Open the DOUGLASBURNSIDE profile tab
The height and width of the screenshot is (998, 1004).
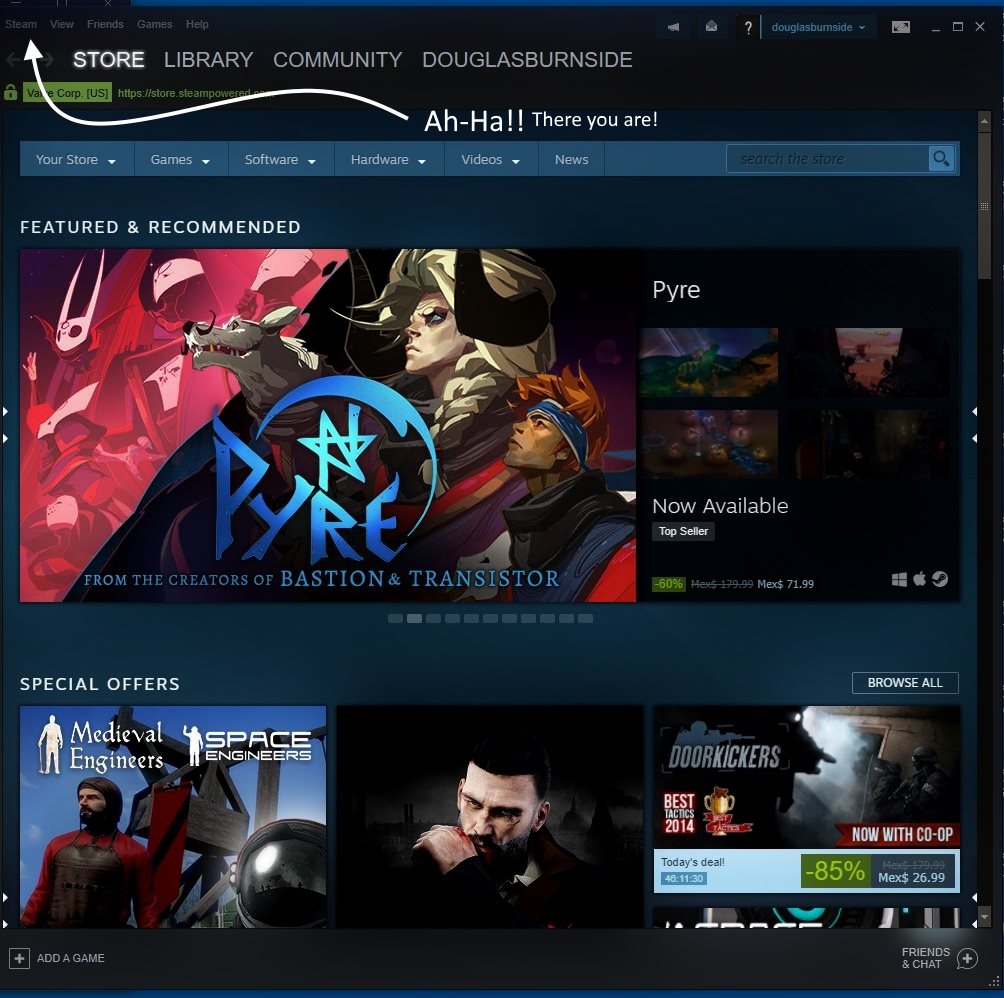527,60
